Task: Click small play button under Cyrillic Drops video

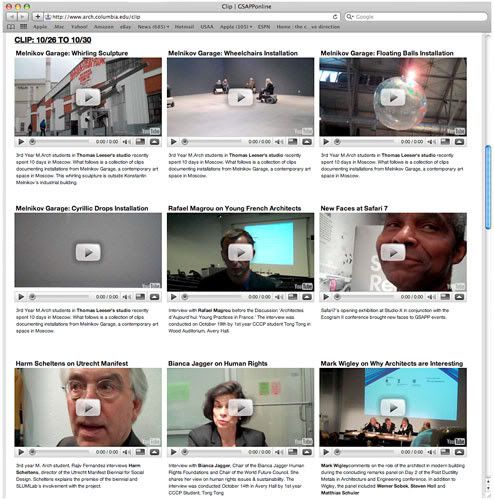Action: (x=21, y=297)
